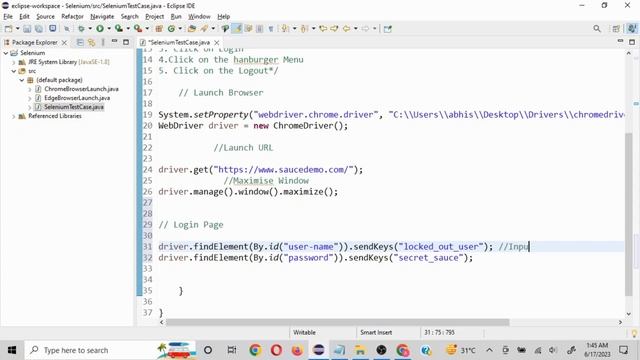
Task: Click the New Java Package icon
Action: point(159,29)
